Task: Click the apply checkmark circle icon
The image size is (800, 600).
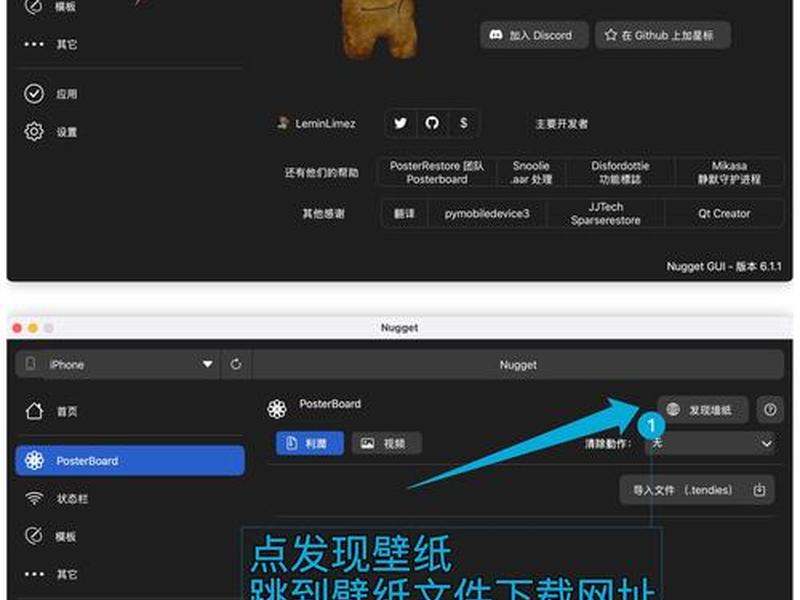Action: pos(34,94)
